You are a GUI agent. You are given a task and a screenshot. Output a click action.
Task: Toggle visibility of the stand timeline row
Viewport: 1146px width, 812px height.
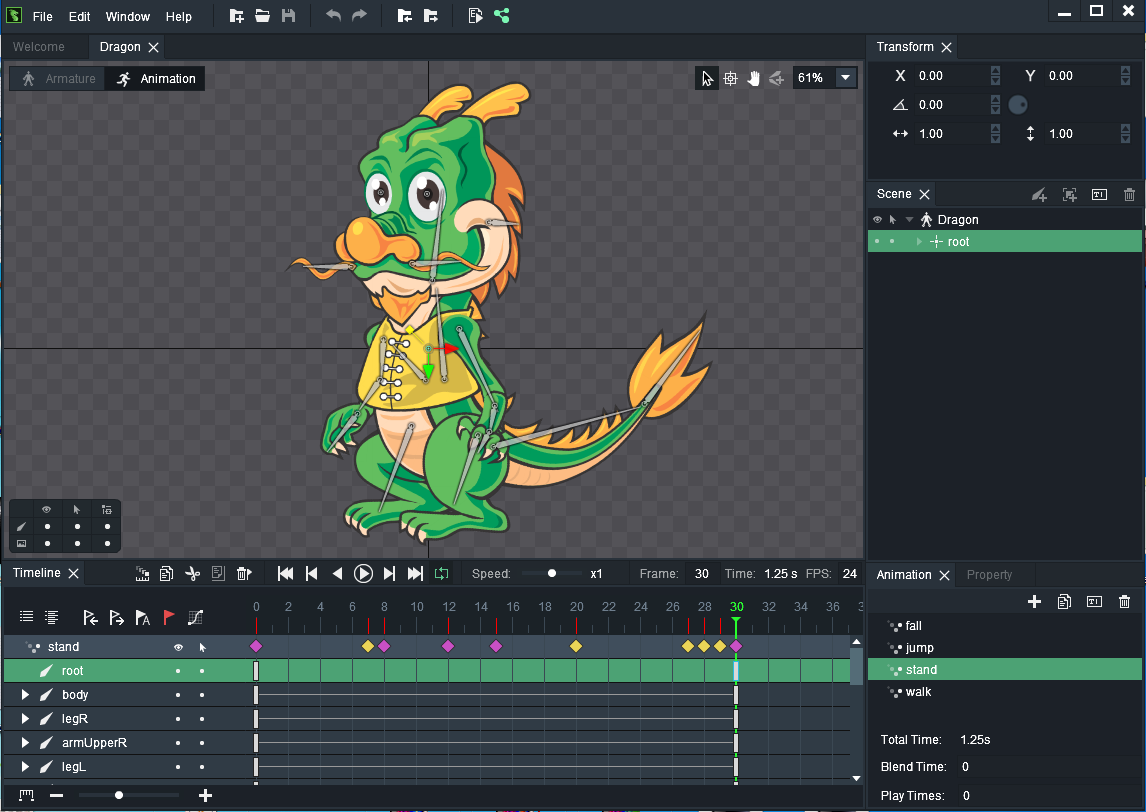point(178,647)
